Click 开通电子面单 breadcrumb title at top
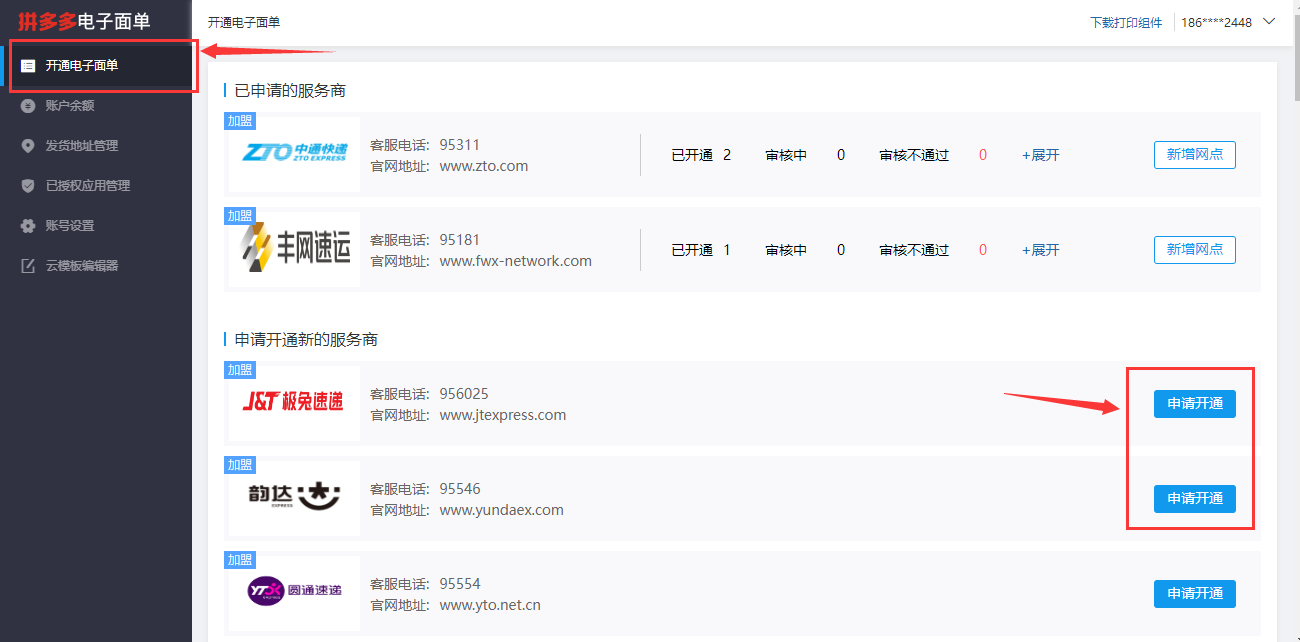Image resolution: width=1300 pixels, height=642 pixels. coord(244,22)
